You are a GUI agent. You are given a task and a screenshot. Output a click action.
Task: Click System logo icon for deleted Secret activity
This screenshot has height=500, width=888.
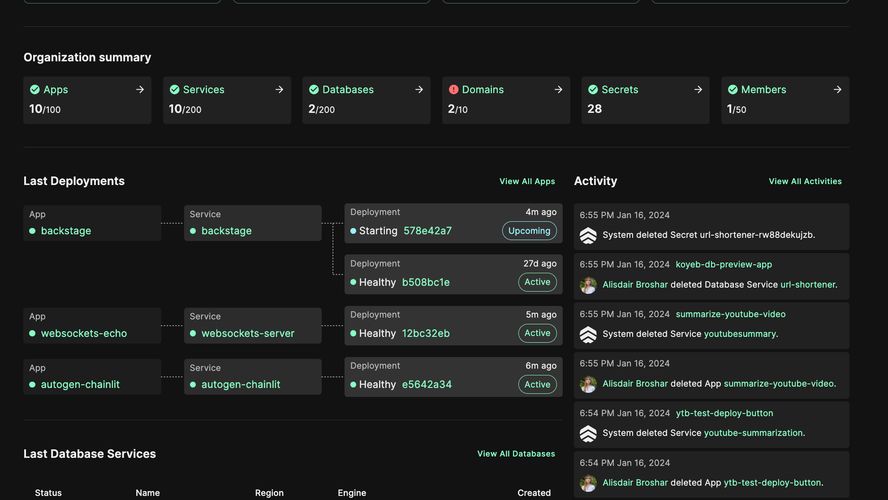[588, 235]
